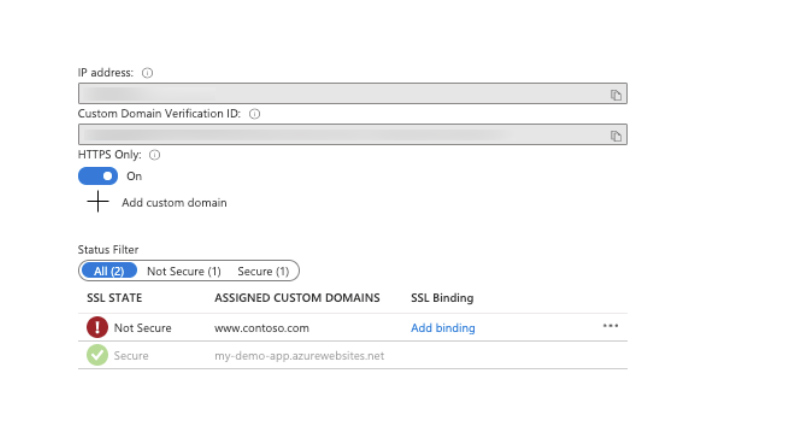Click the plus icon to add domain

(x=97, y=202)
